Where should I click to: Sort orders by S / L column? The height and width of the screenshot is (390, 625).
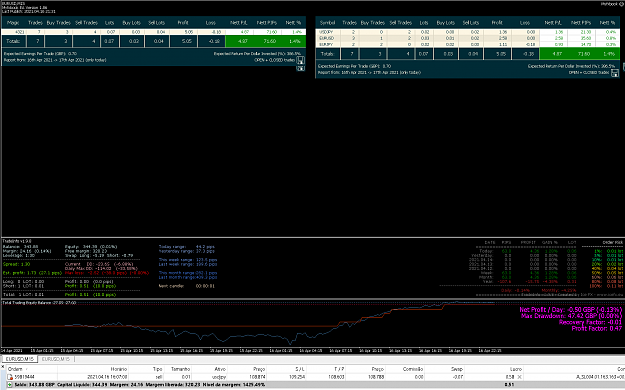(300, 369)
